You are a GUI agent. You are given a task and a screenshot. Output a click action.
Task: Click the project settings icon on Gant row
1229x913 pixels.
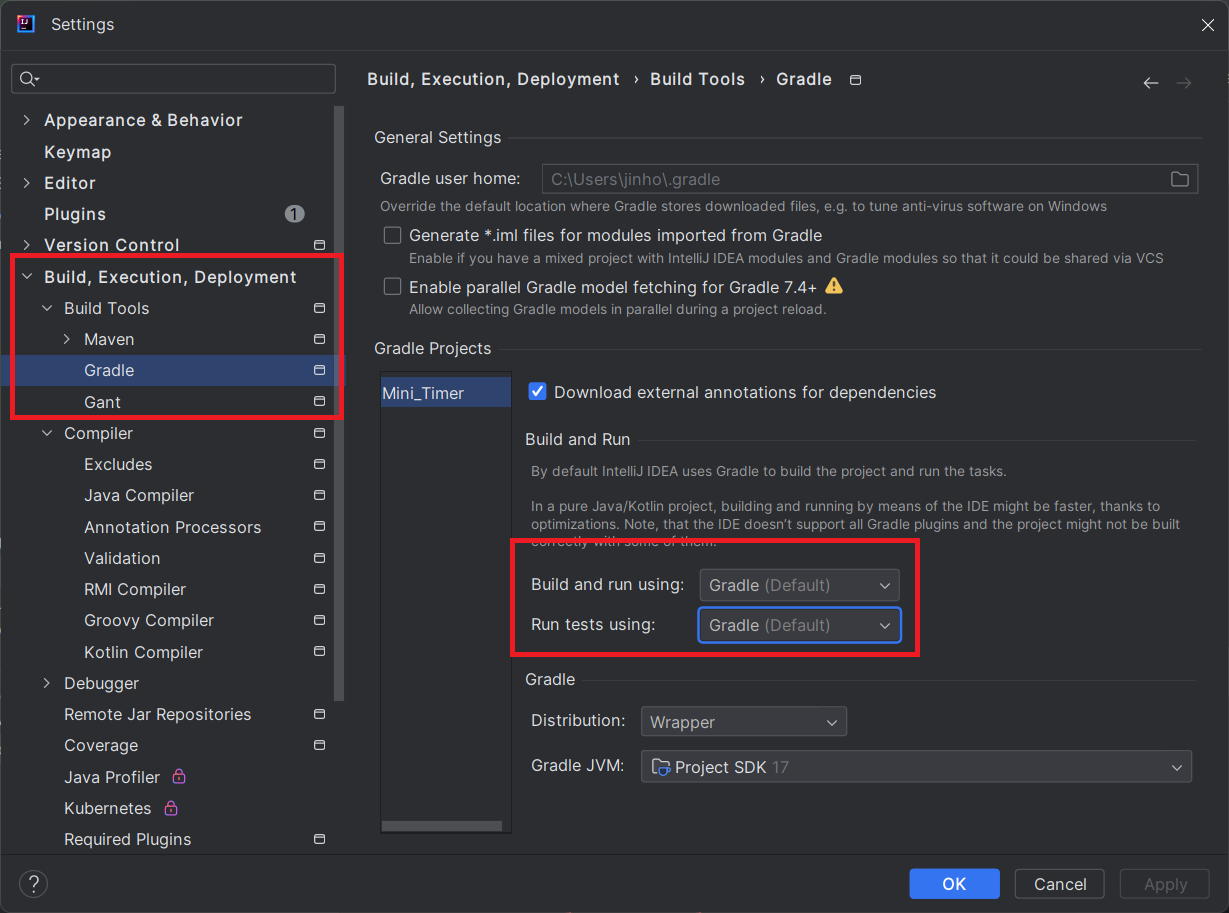coord(319,401)
